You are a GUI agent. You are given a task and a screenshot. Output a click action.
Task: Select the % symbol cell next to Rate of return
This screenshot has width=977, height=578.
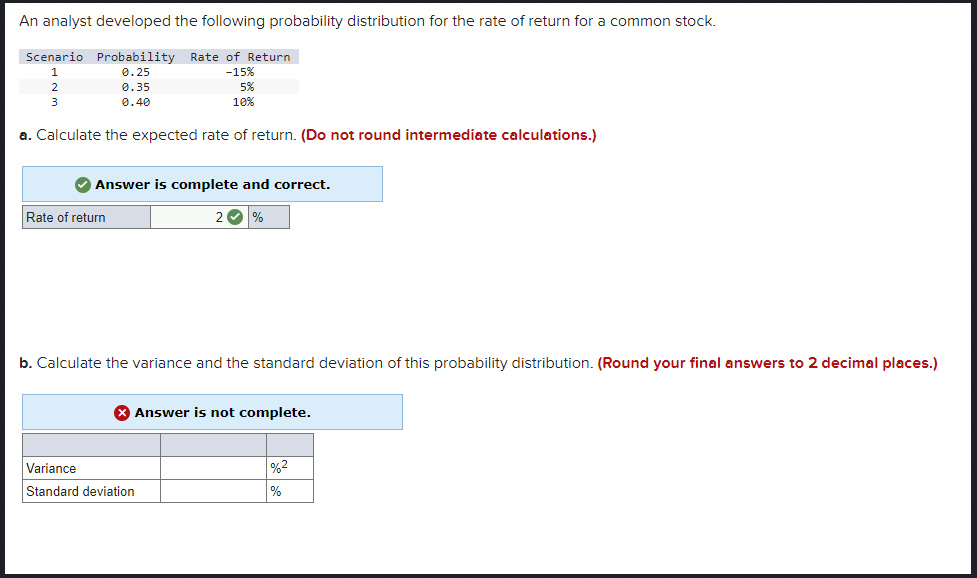click(x=268, y=216)
